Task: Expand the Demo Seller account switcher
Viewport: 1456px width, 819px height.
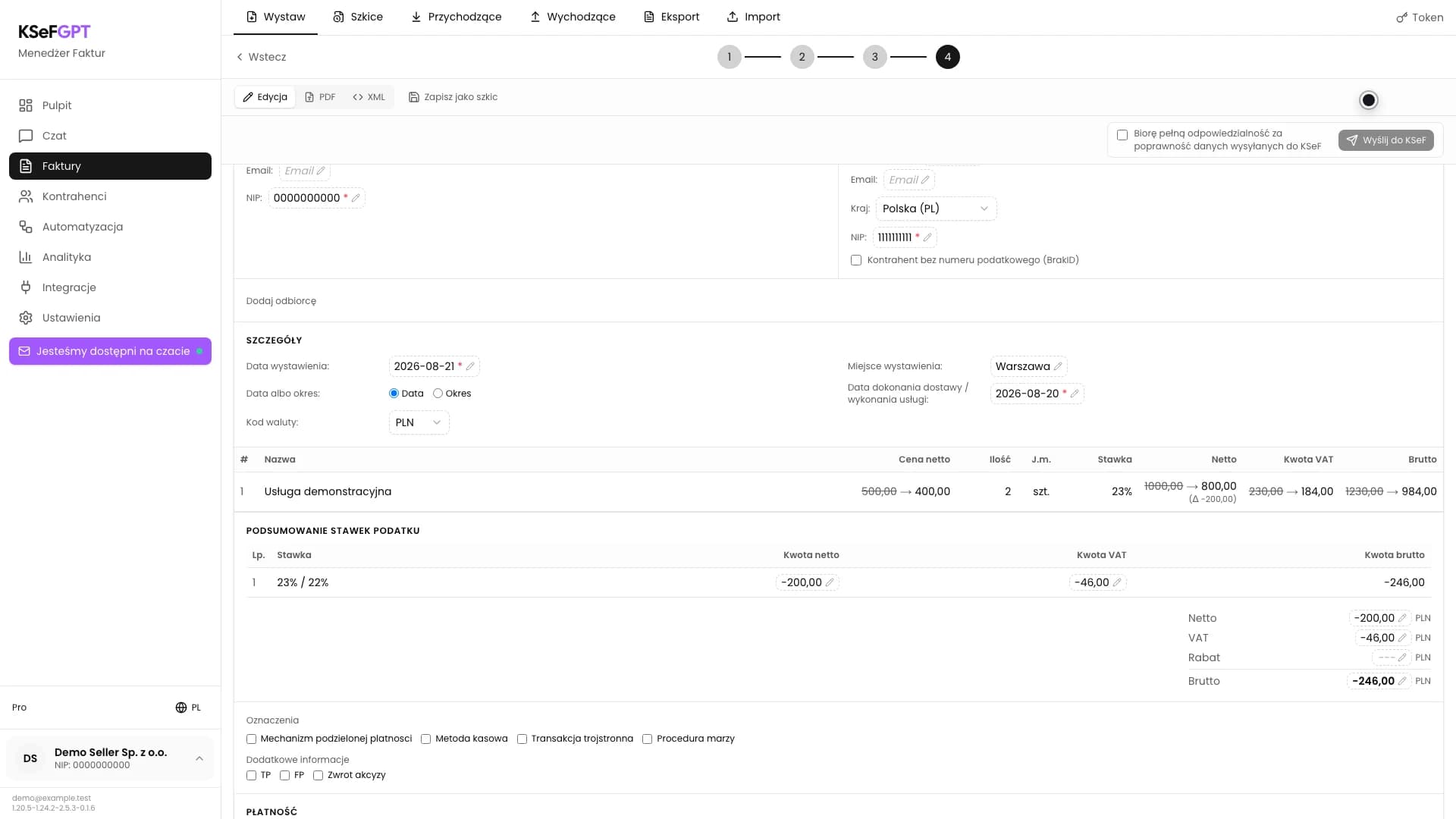Action: [110, 758]
